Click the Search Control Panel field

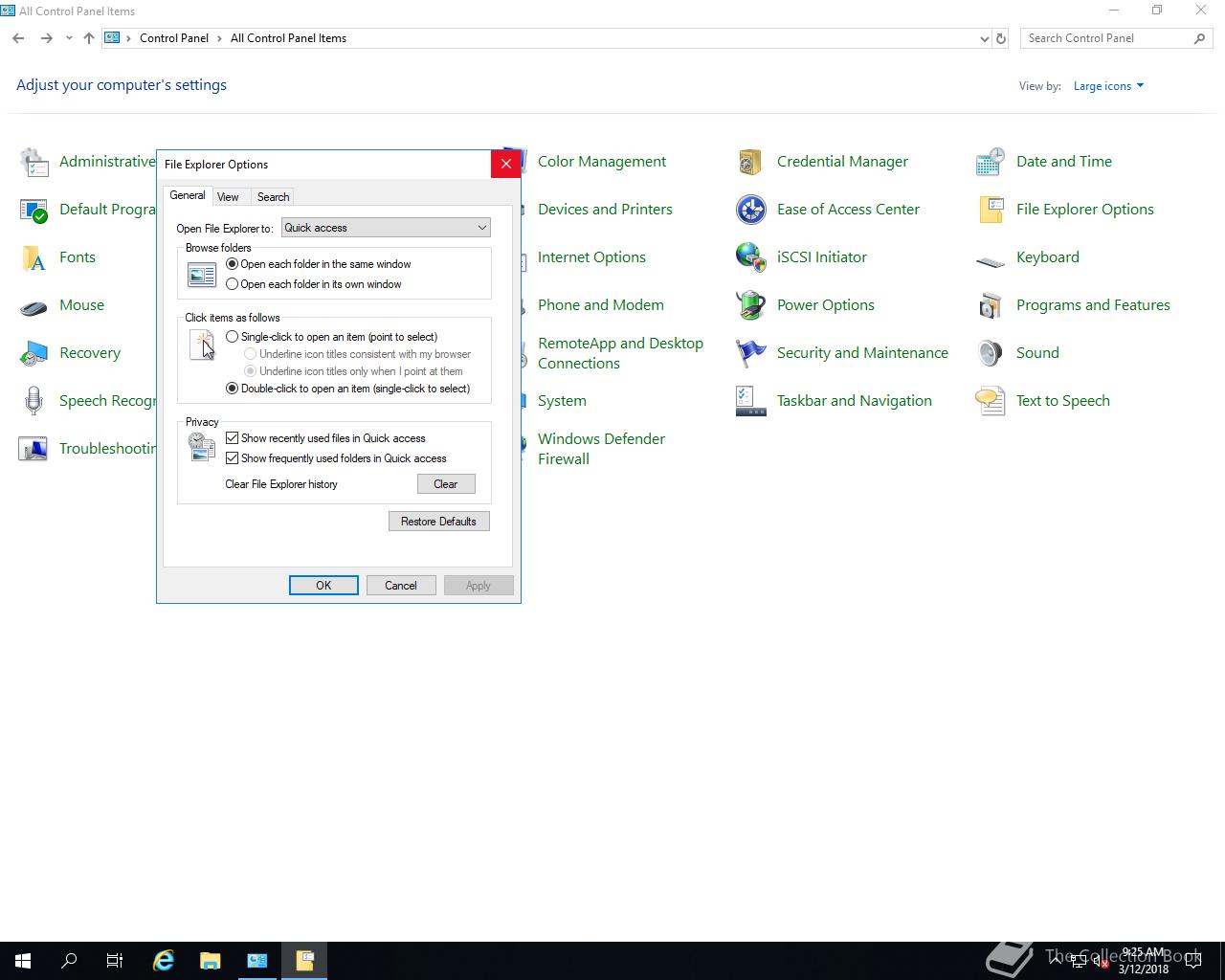[1116, 38]
